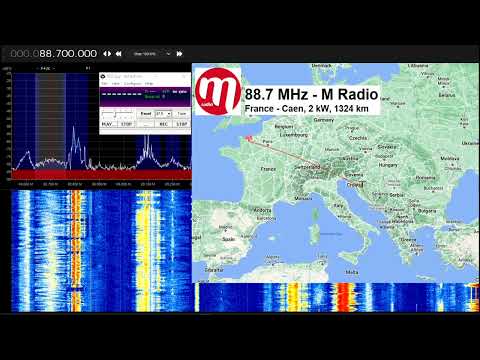Click the 'Paris' label on the map

point(267,142)
